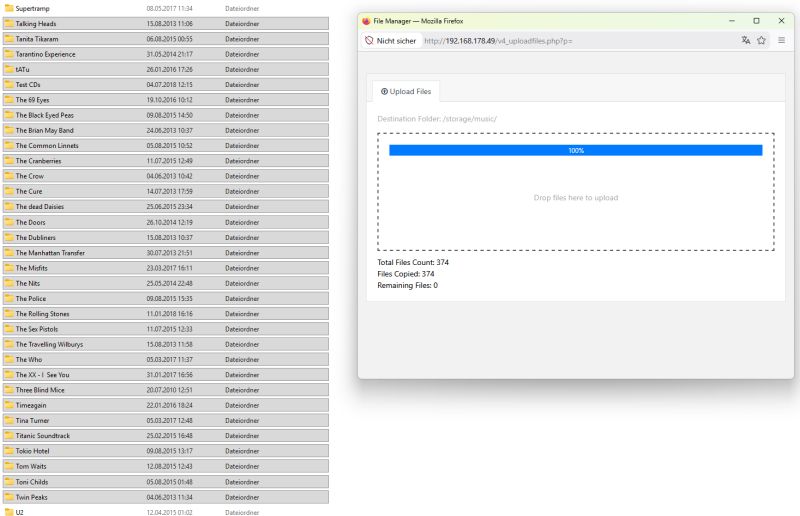Click the 100% upload progress bar
The image size is (800, 516).
point(575,150)
